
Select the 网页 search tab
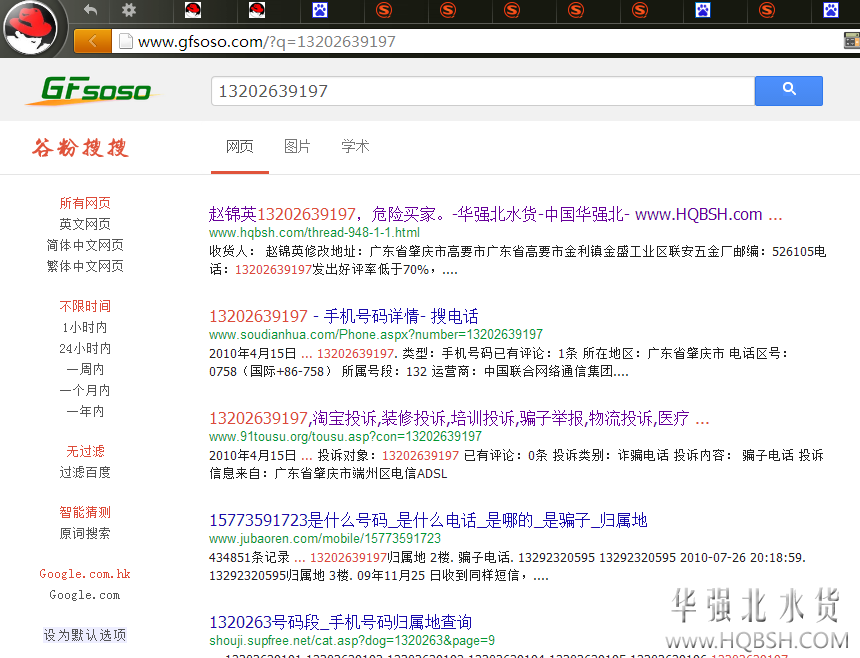[x=240, y=146]
